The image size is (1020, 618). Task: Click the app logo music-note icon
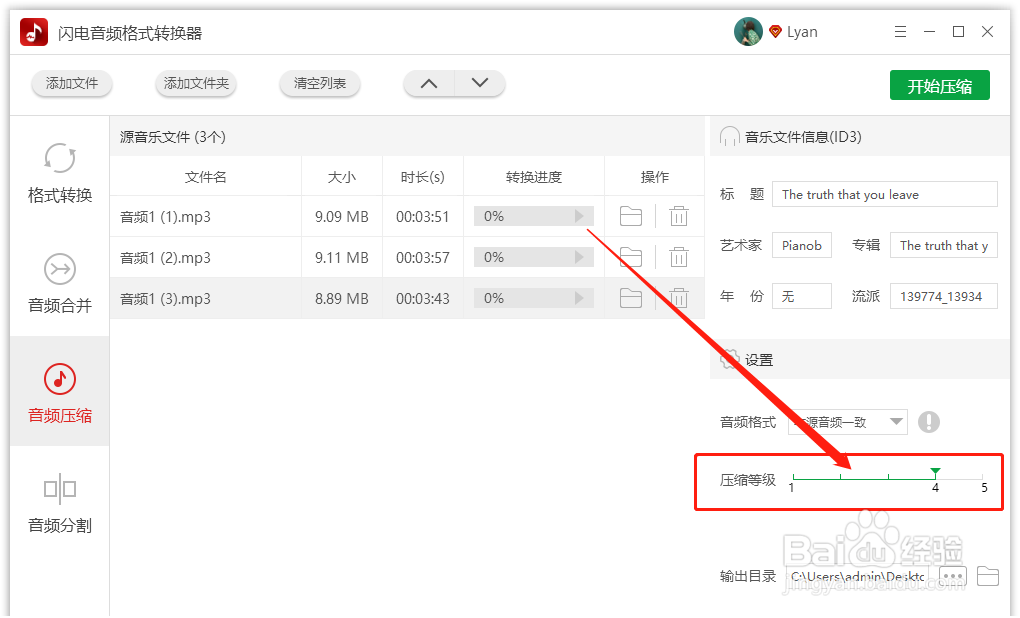click(33, 31)
